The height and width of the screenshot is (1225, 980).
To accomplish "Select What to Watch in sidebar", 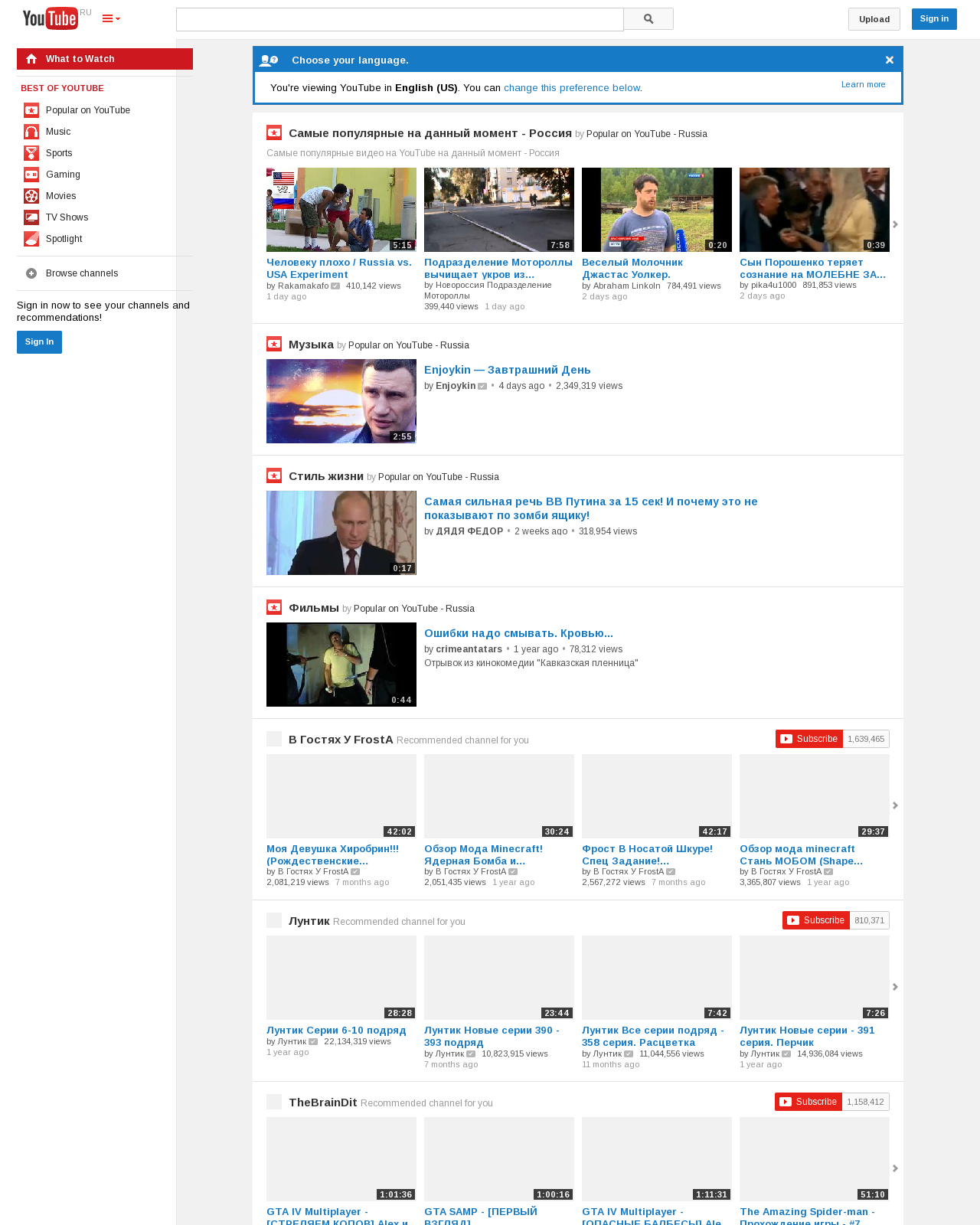I will pos(105,59).
